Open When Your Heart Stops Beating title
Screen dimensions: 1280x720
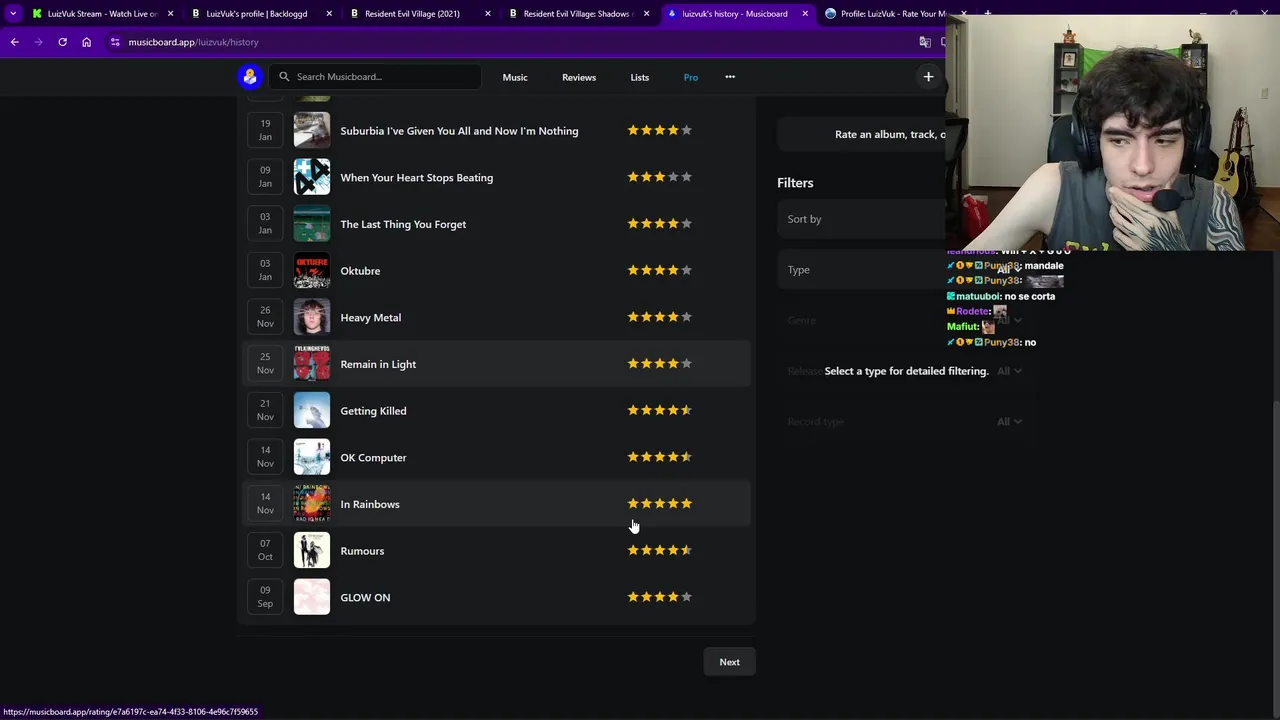pos(416,177)
